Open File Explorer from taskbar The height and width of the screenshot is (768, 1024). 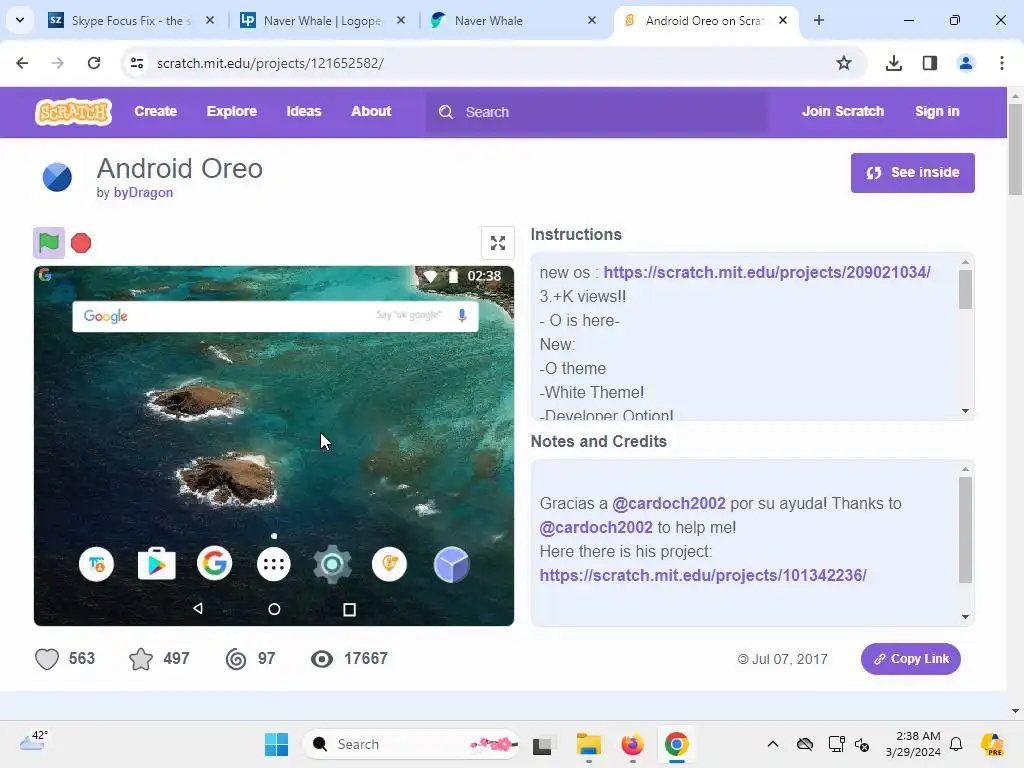(x=588, y=744)
